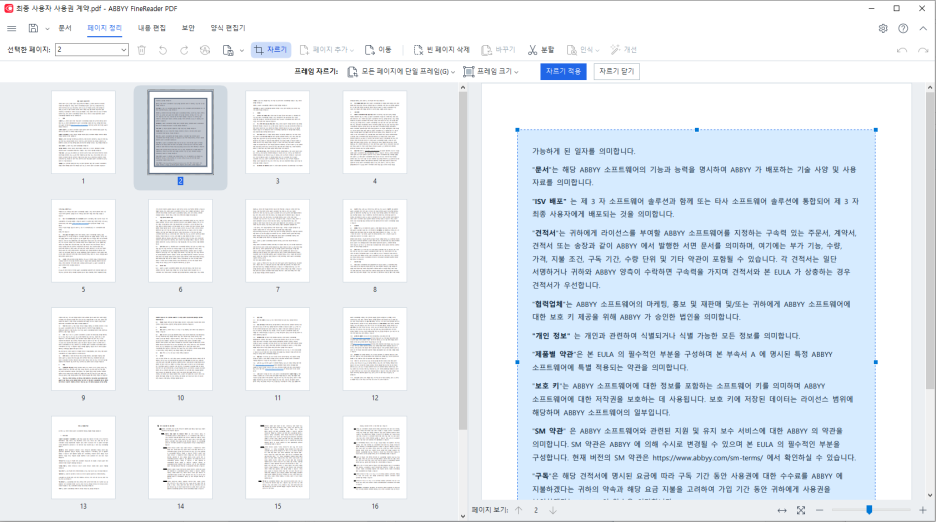Click the undo arrow icon
This screenshot has height=522, width=936.
[902, 51]
